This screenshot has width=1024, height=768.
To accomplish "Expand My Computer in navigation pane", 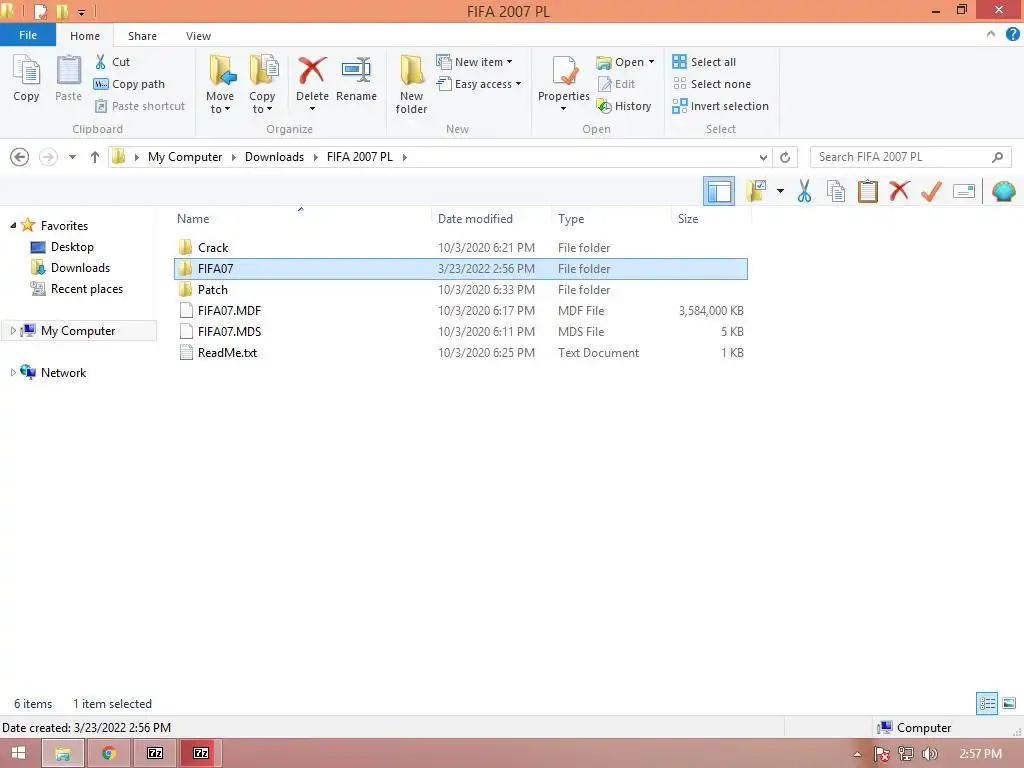I will [x=12, y=331].
